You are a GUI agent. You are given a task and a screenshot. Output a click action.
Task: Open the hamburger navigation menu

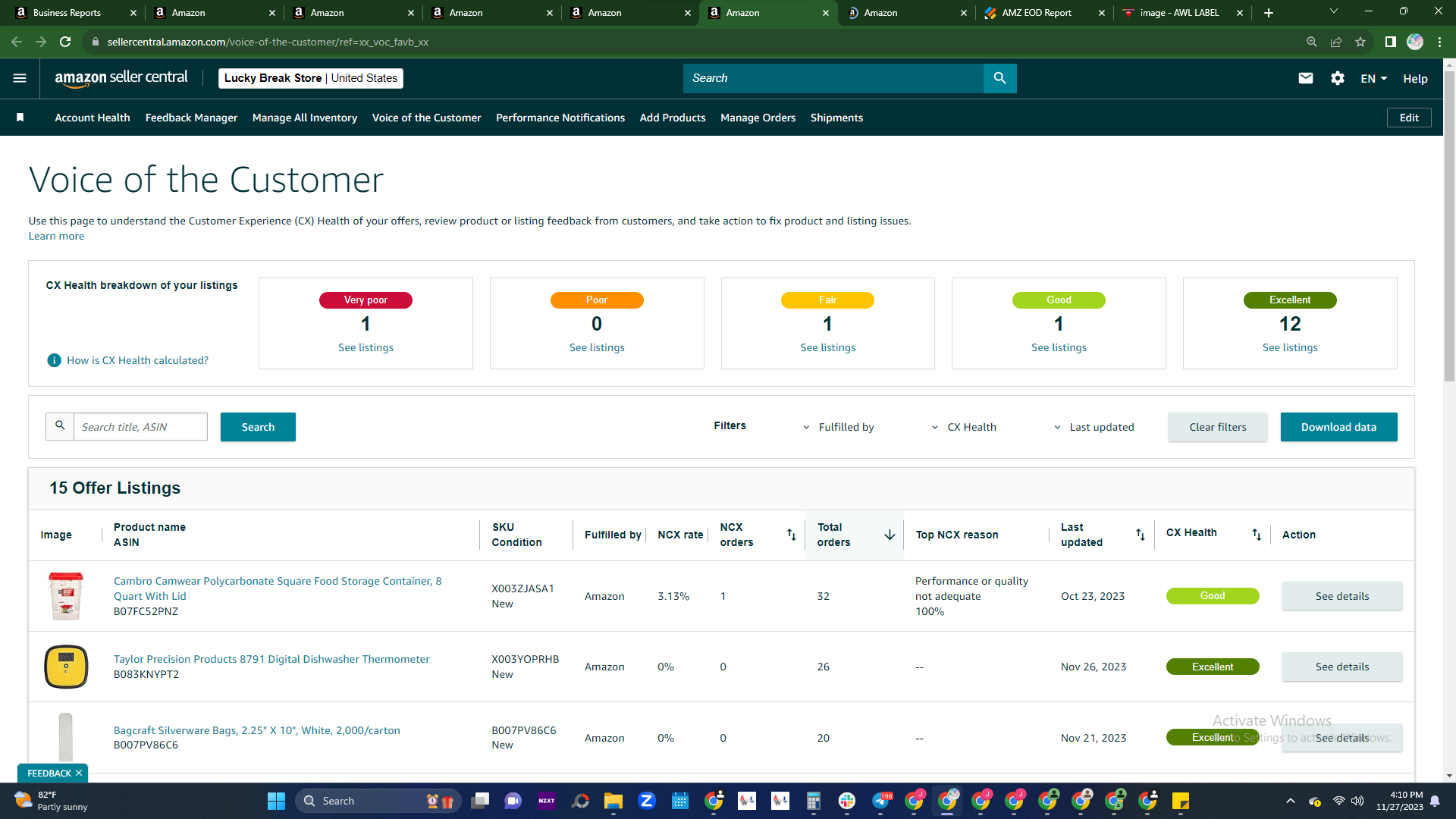20,78
